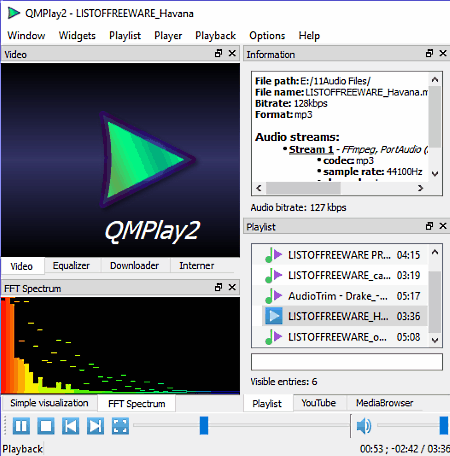Switch to Simple visualization tab
The height and width of the screenshot is (456, 450).
click(x=49, y=403)
